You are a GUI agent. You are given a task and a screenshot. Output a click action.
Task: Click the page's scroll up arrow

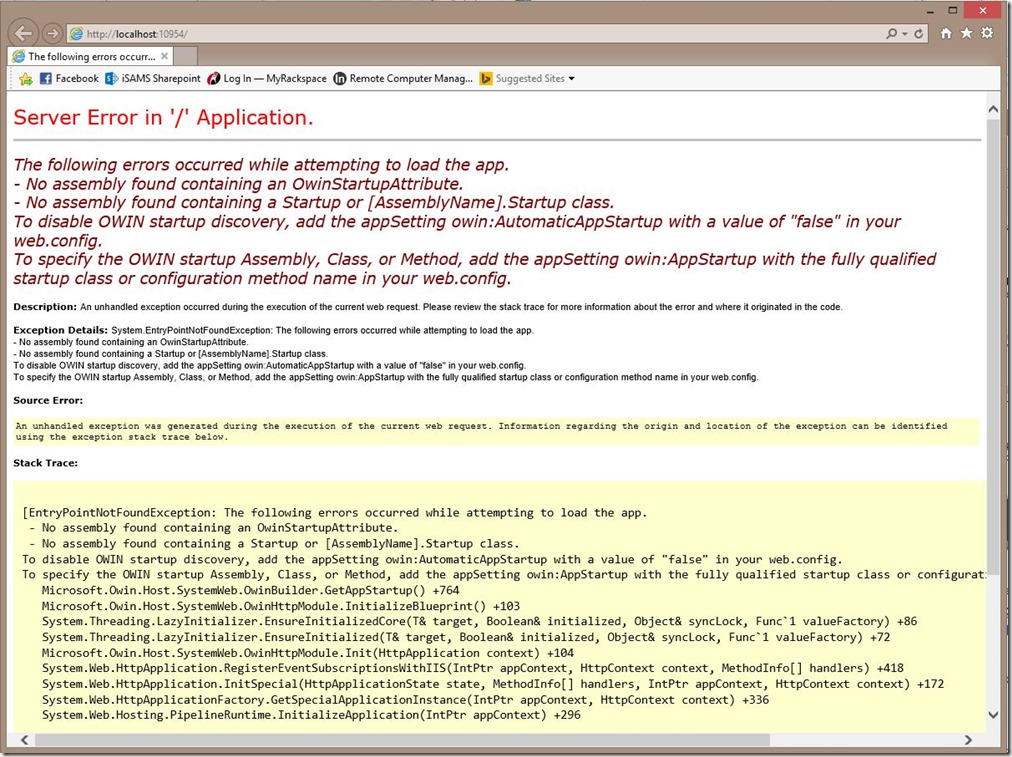pyautogui.click(x=993, y=109)
